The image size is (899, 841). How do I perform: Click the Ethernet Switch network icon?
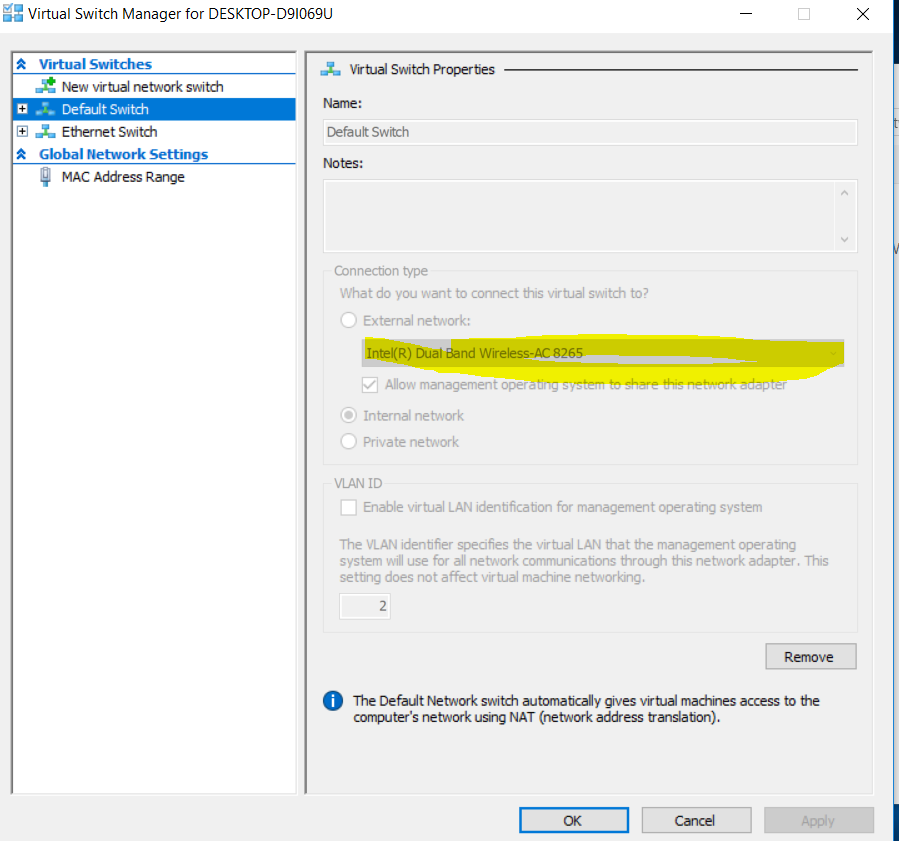point(46,131)
